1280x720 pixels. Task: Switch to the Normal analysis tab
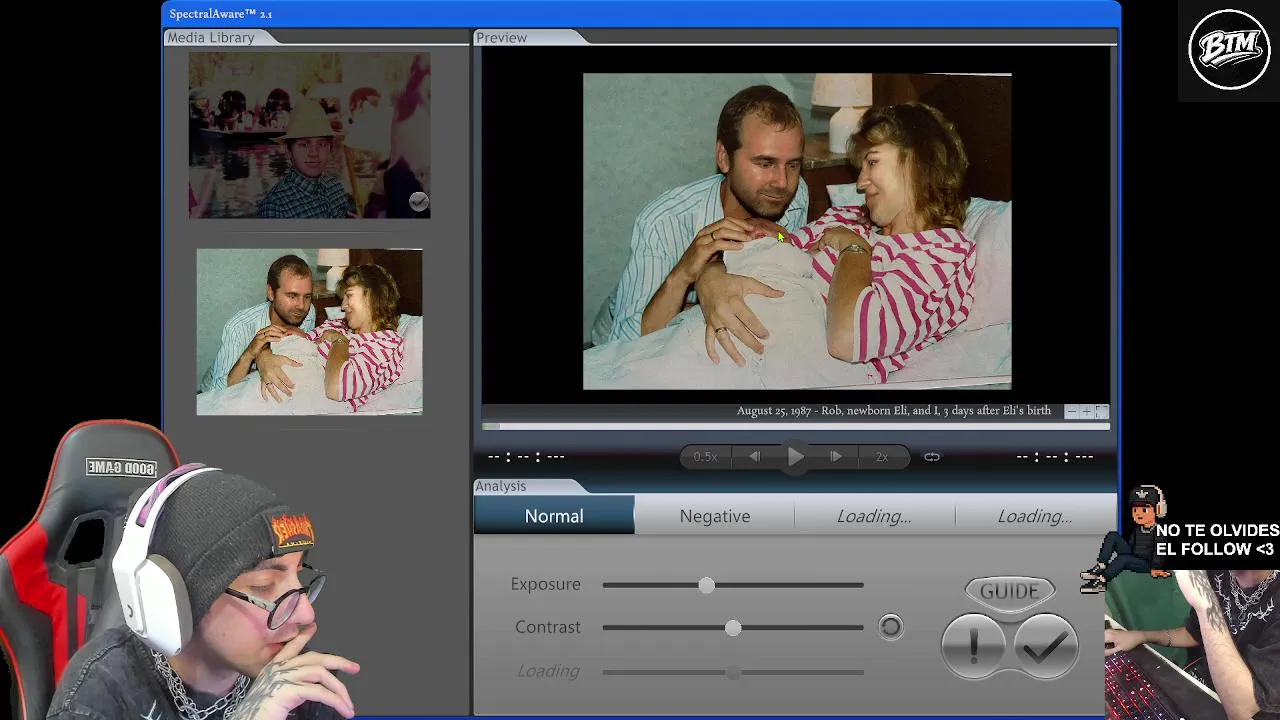point(554,516)
